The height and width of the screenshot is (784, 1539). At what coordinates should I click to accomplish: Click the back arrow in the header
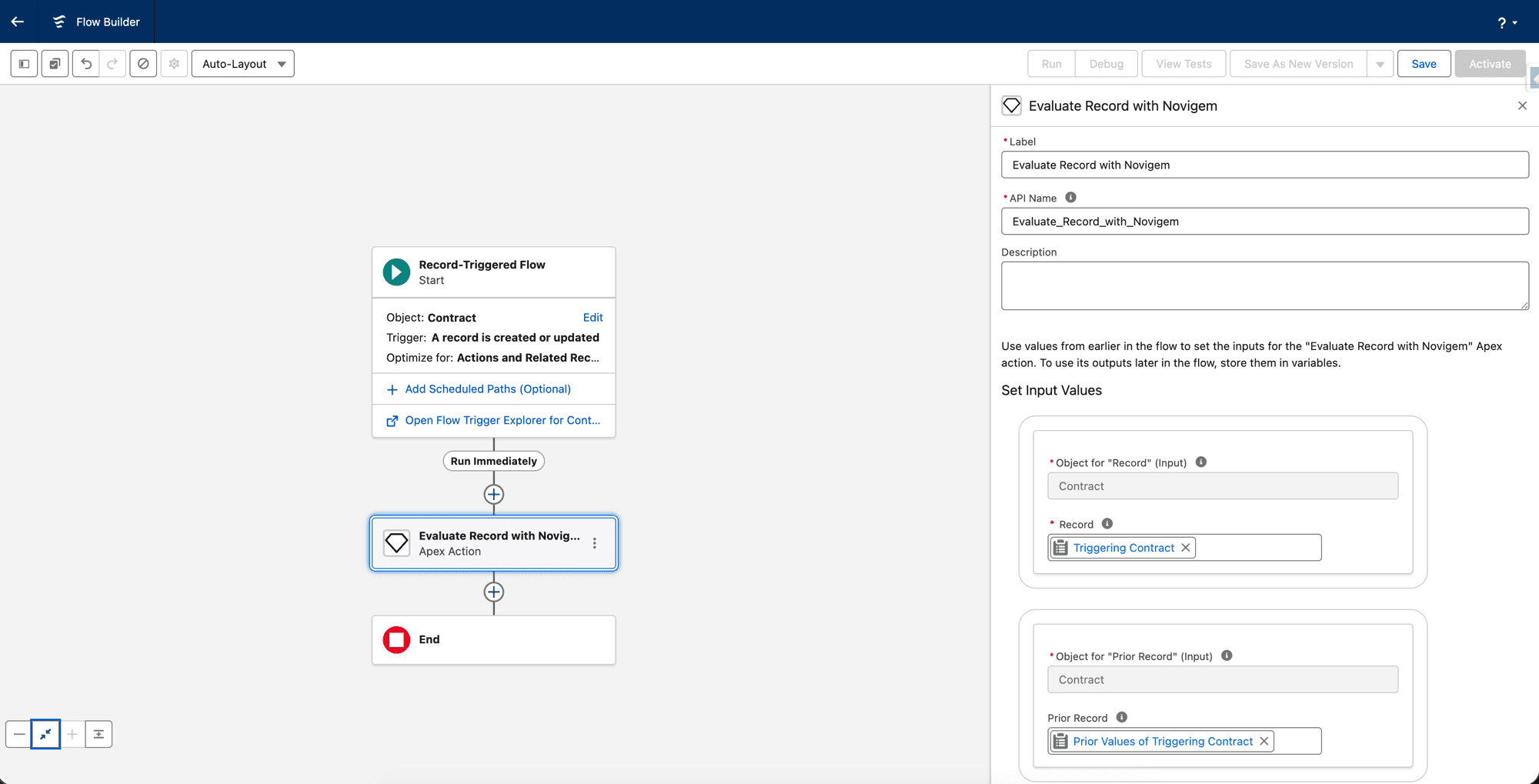tap(18, 22)
